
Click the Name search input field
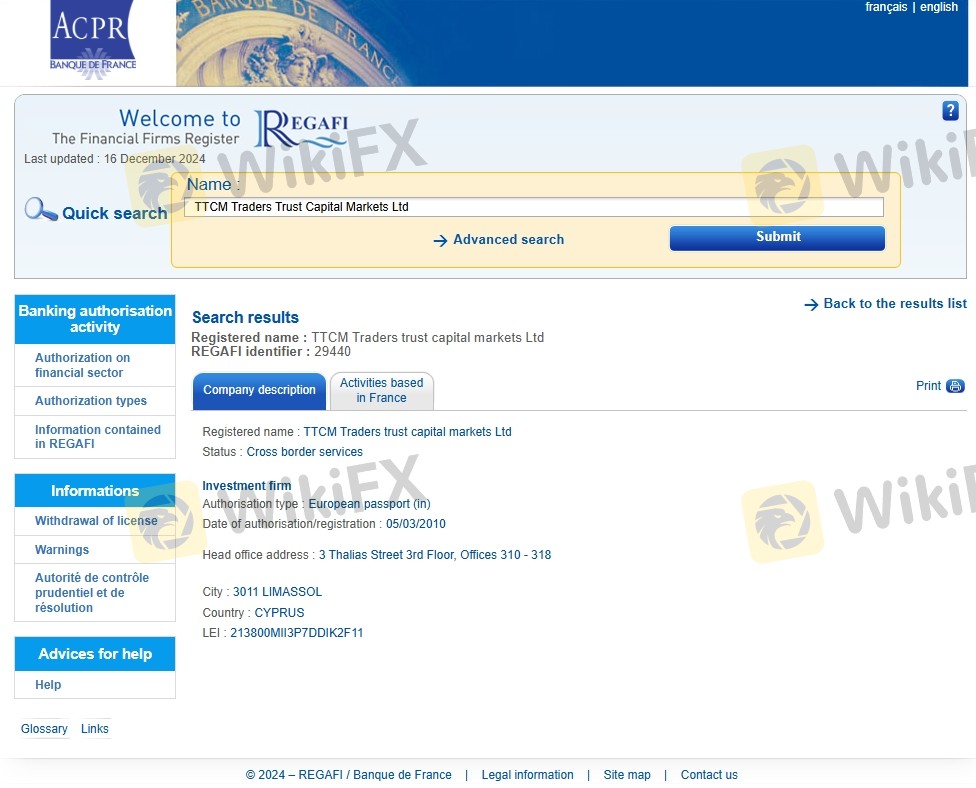(533, 207)
